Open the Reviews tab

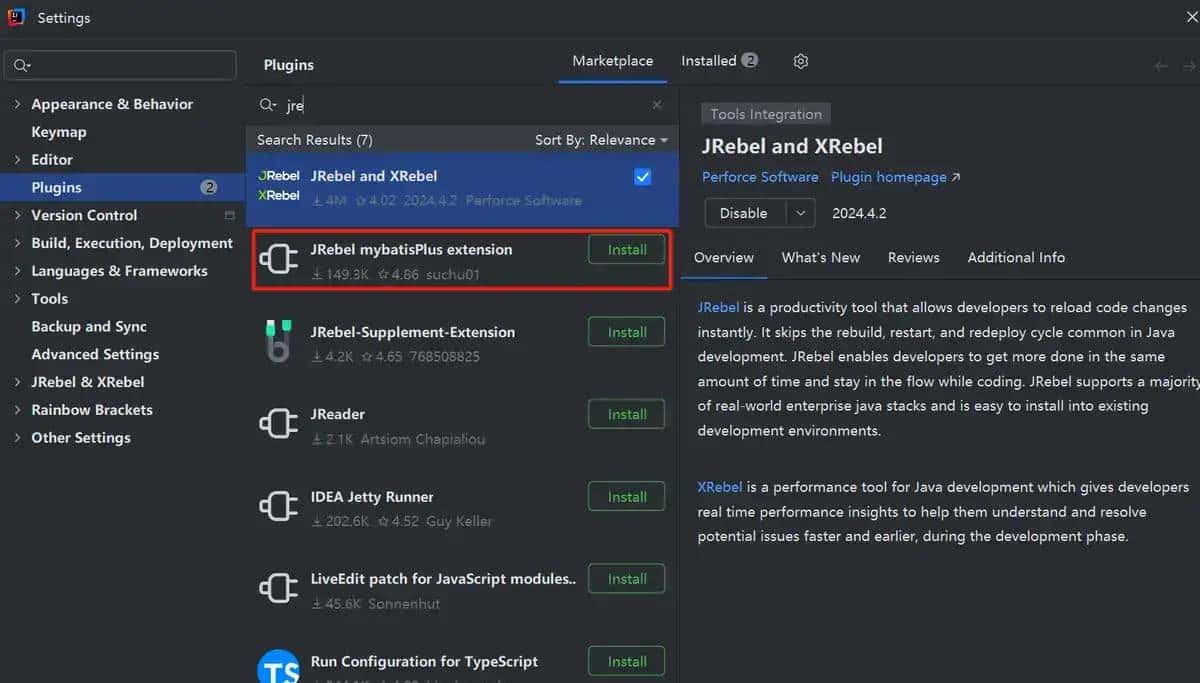pos(913,258)
